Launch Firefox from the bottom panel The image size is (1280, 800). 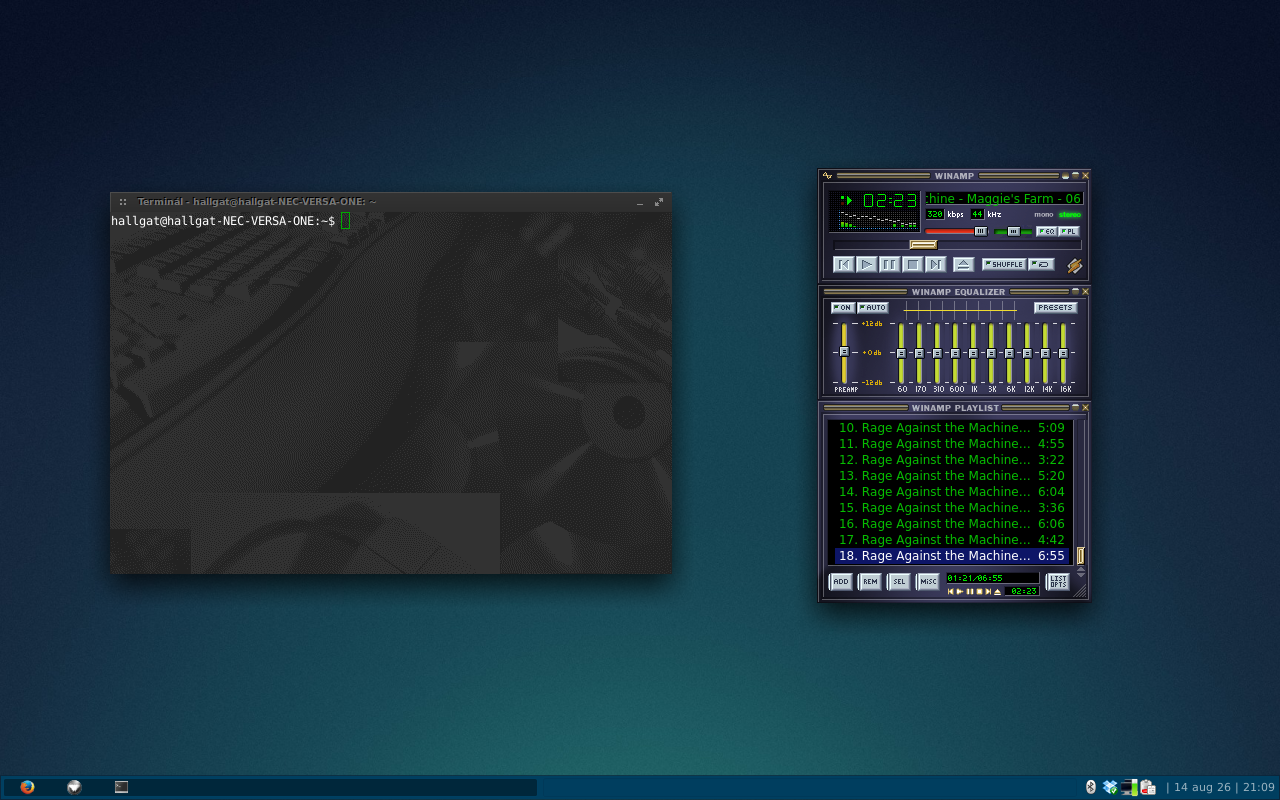click(27, 787)
